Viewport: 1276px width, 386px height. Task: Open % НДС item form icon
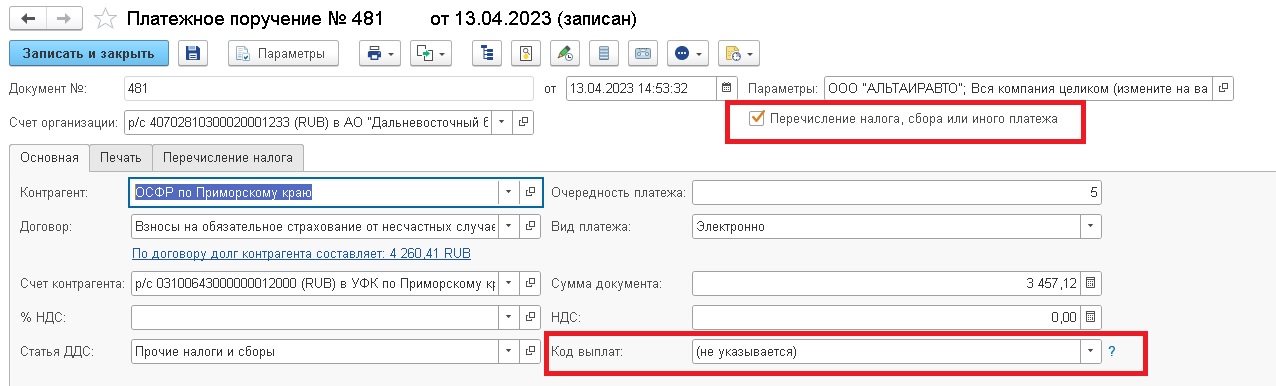coord(531,317)
